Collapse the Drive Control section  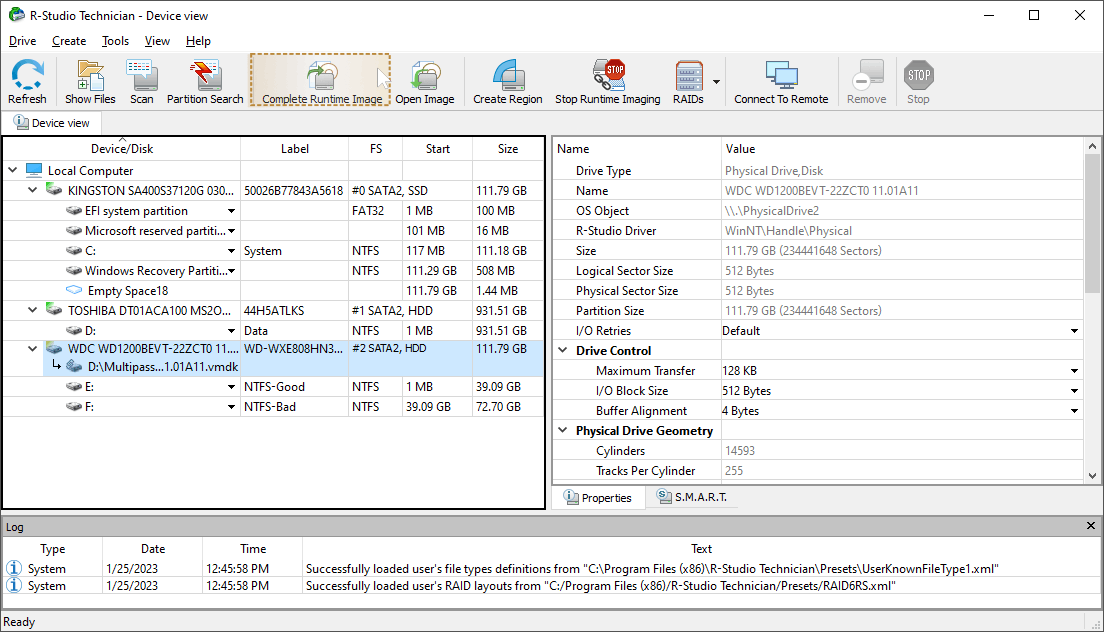[563, 350]
